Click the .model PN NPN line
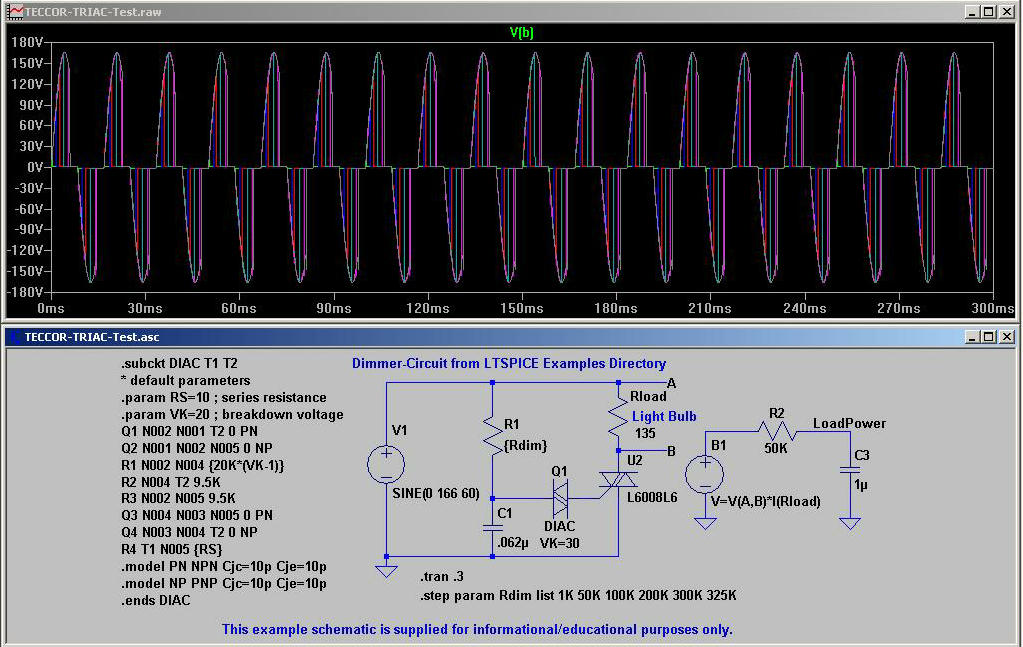The height and width of the screenshot is (647, 1023). [x=224, y=566]
